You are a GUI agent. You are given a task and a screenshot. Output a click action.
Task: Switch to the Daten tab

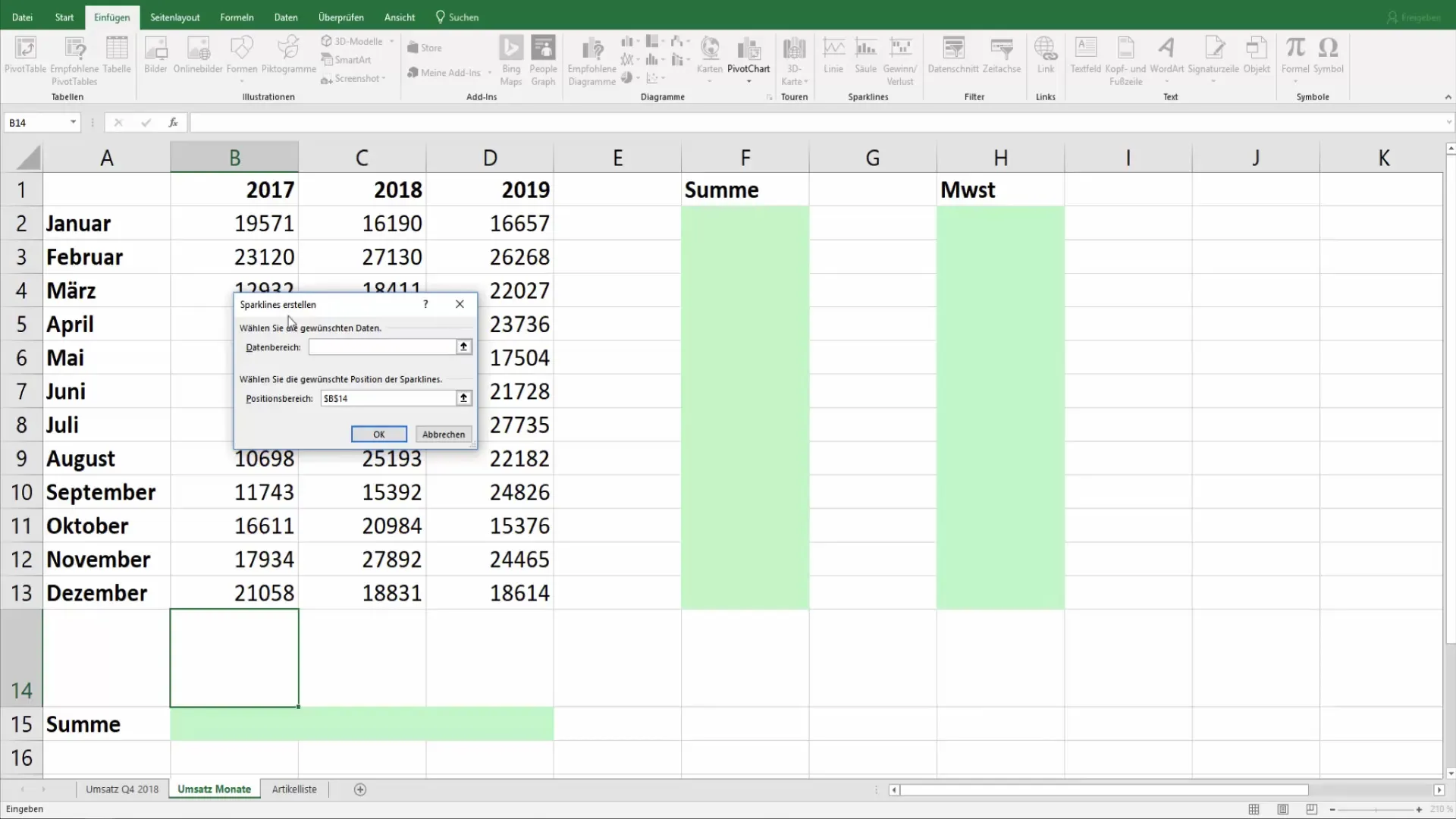(x=286, y=17)
